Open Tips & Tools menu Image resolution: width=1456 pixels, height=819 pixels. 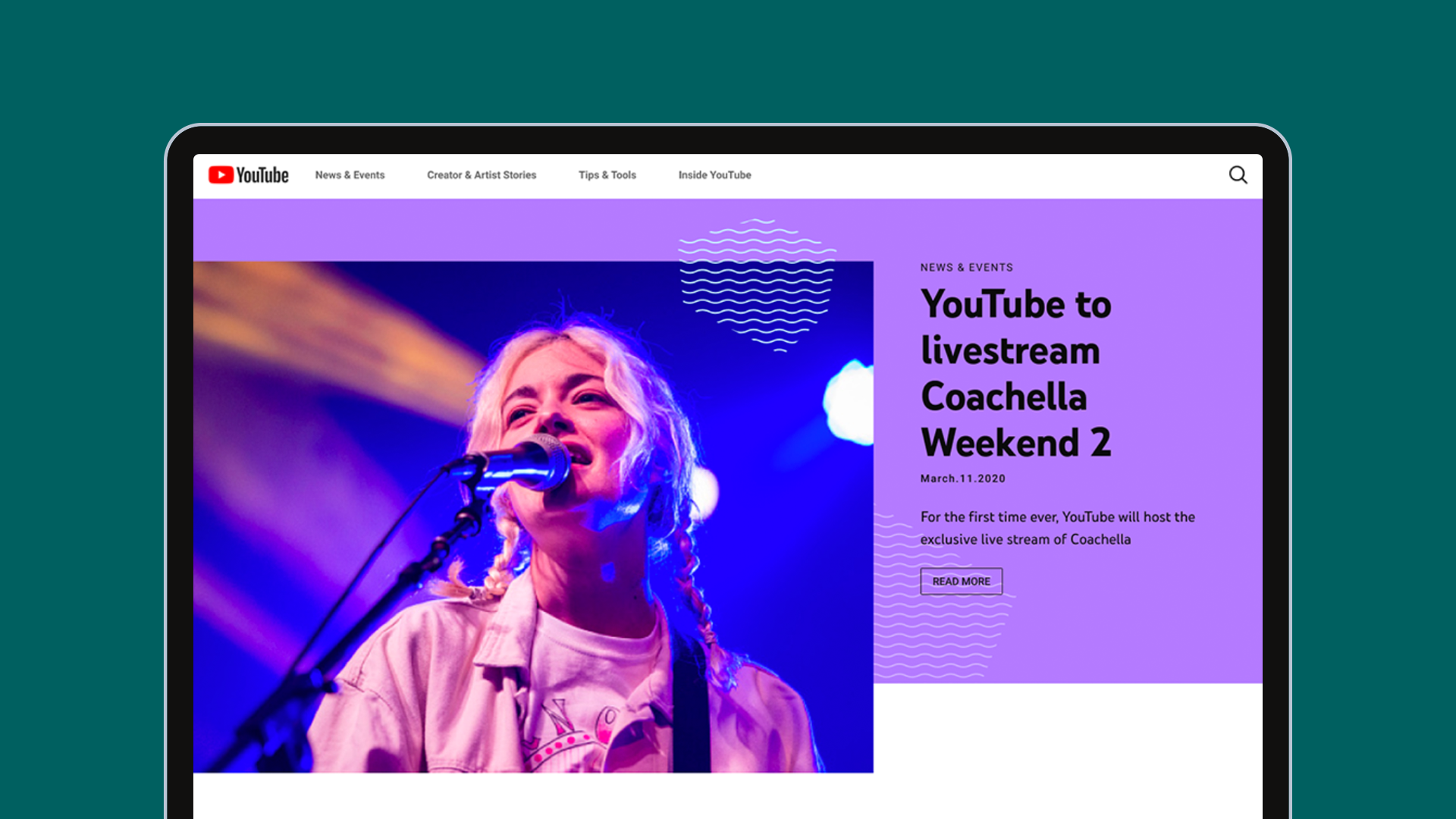607,175
